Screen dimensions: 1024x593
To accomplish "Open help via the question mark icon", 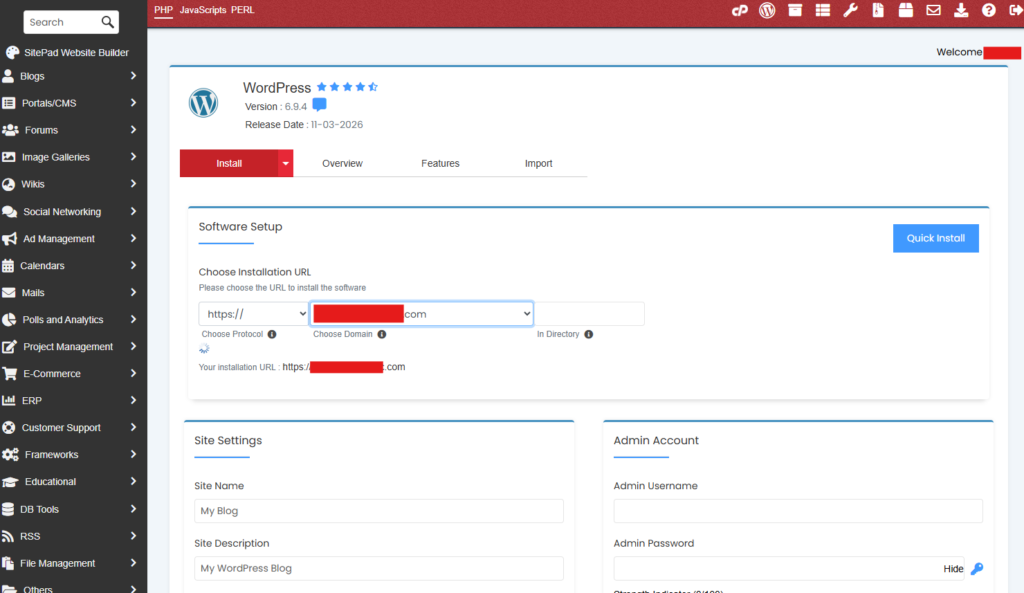I will click(988, 11).
